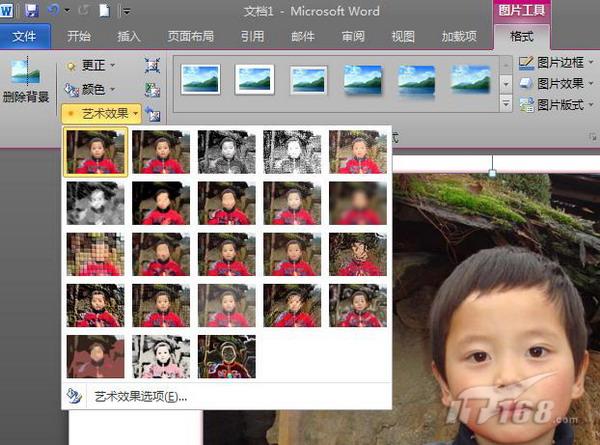Open the picture styles dialog launcher
This screenshot has width=600, height=445.
(593, 137)
